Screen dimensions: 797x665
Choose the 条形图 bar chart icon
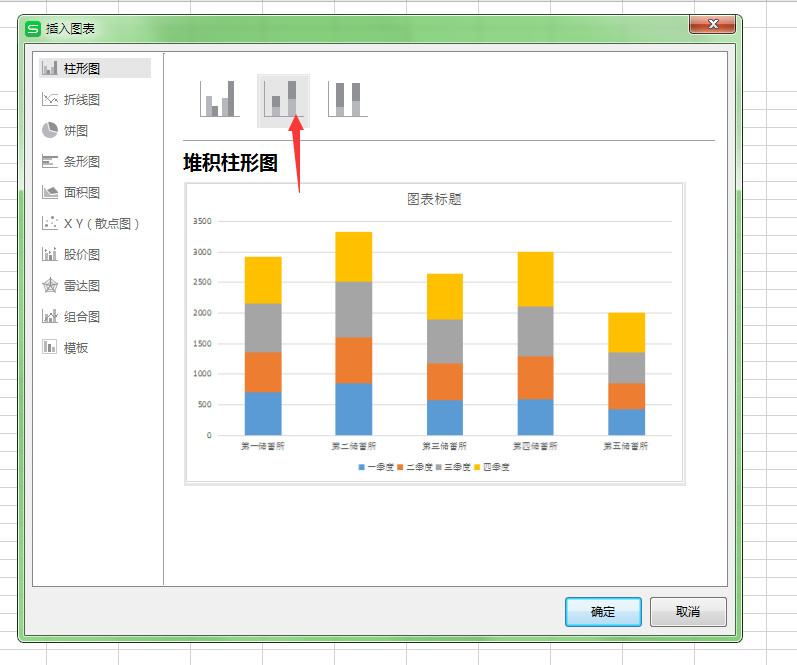tap(50, 162)
